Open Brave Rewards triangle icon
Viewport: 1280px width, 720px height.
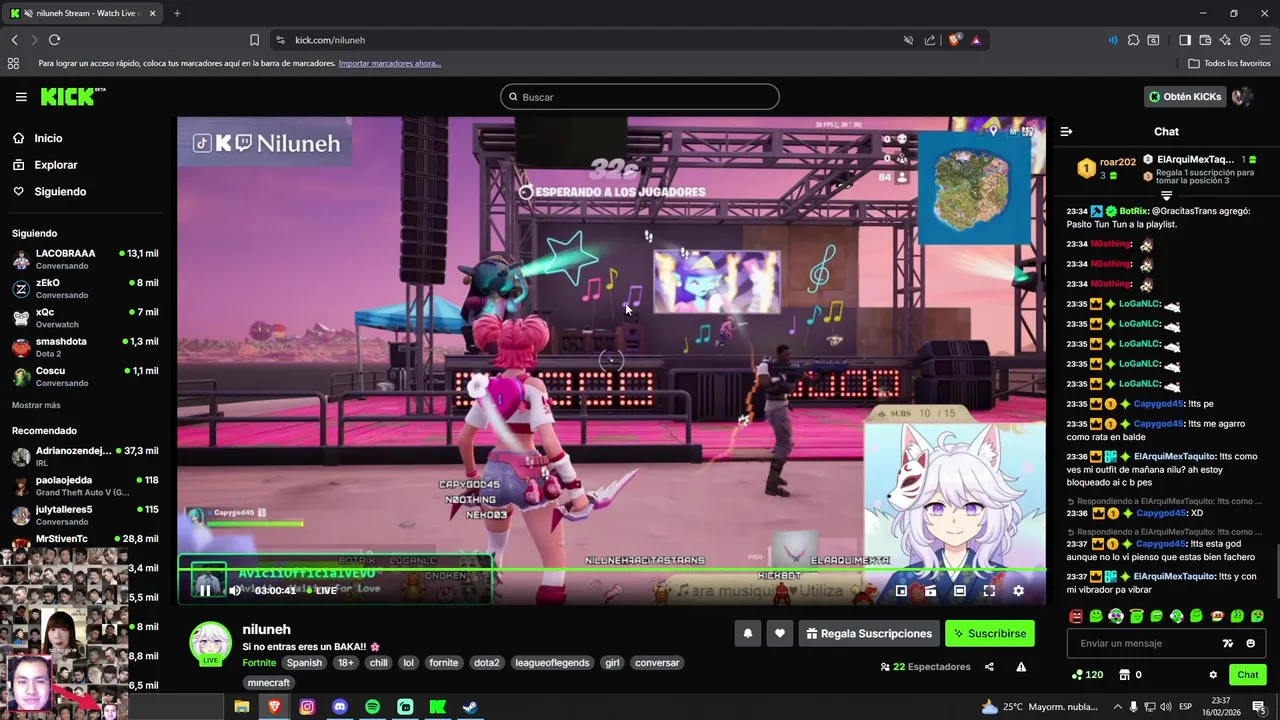tap(976, 40)
